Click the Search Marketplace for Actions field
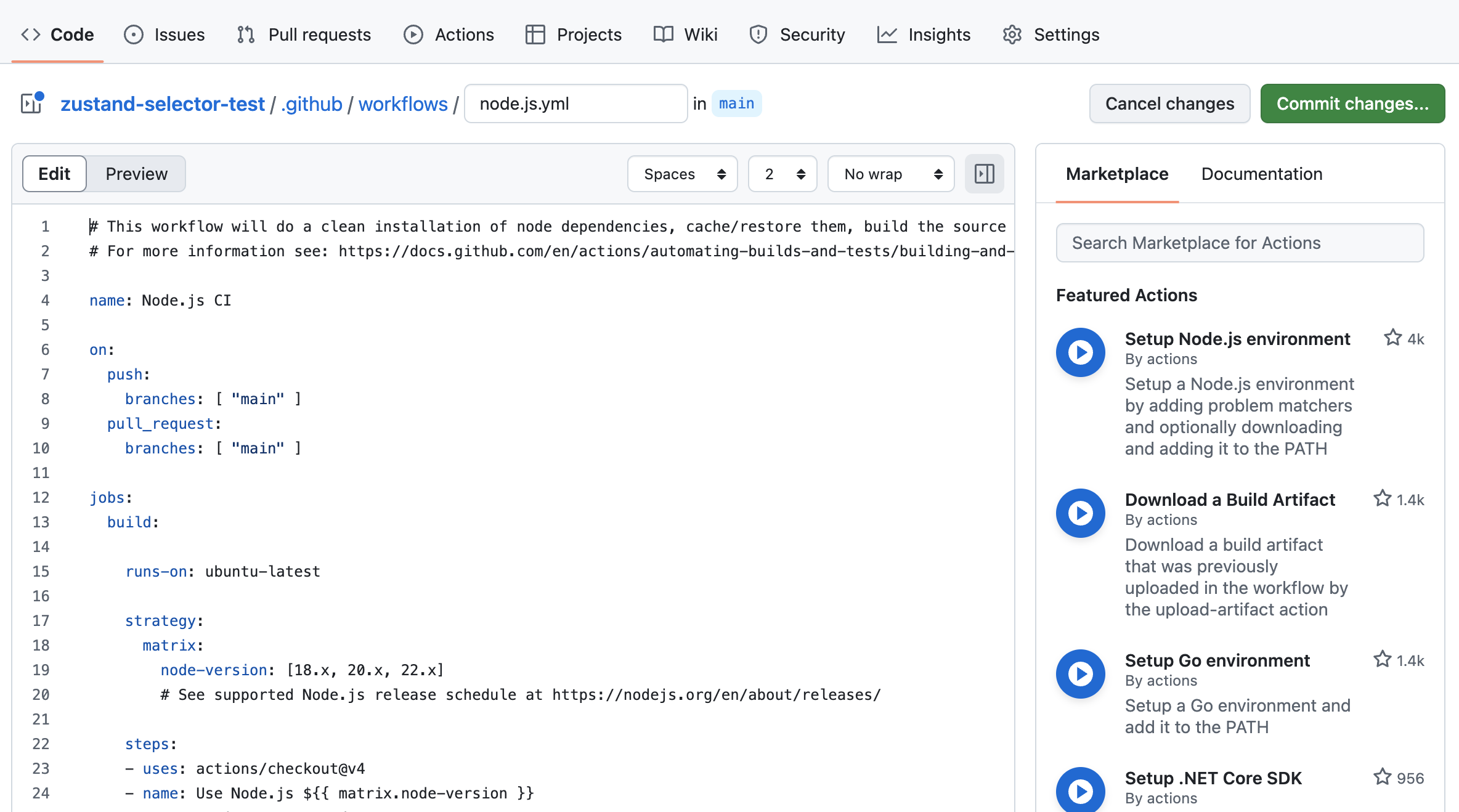The image size is (1459, 812). pos(1240,243)
